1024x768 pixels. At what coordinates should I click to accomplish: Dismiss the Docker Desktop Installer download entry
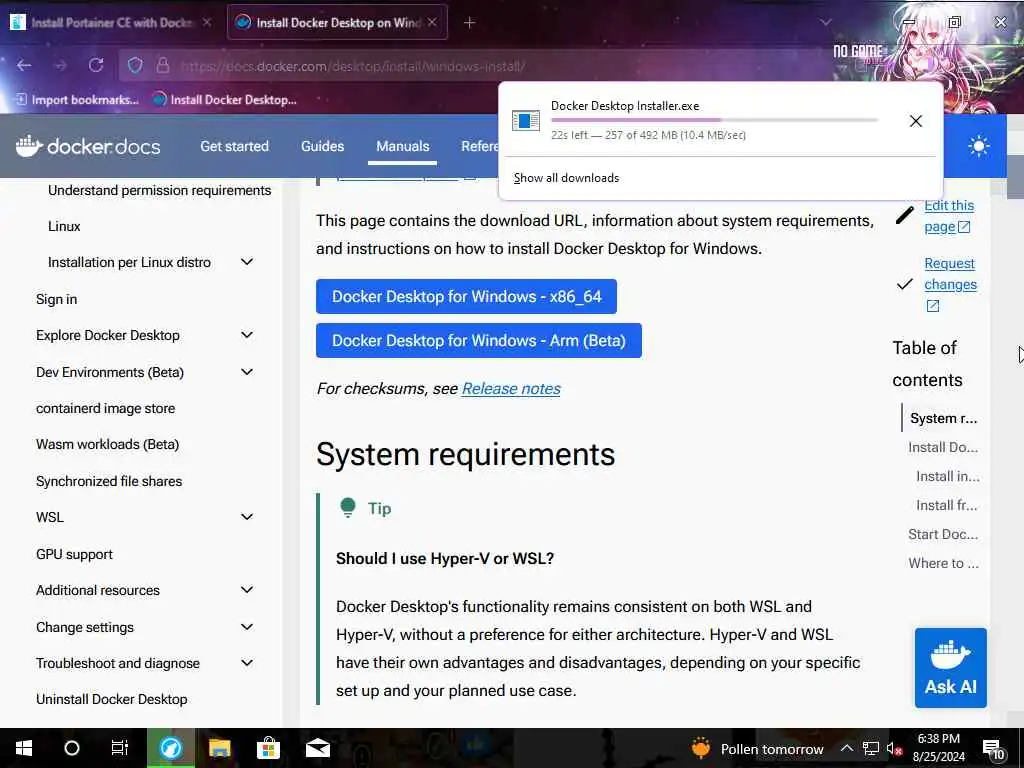[x=916, y=121]
